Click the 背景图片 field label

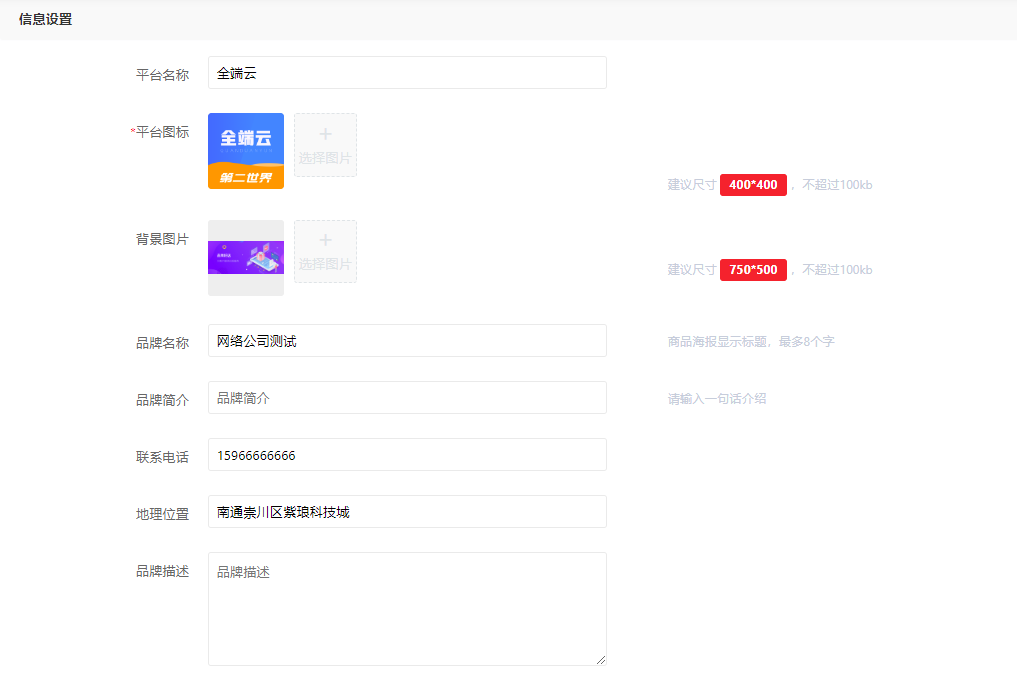(162, 239)
